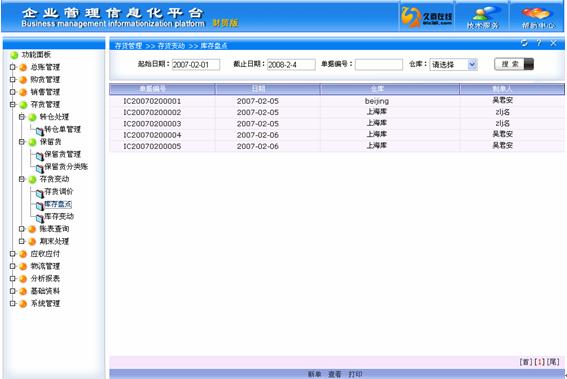The width and height of the screenshot is (567, 379).
Task: Click 存货管理 in the breadcrumb bar
Action: [128, 46]
